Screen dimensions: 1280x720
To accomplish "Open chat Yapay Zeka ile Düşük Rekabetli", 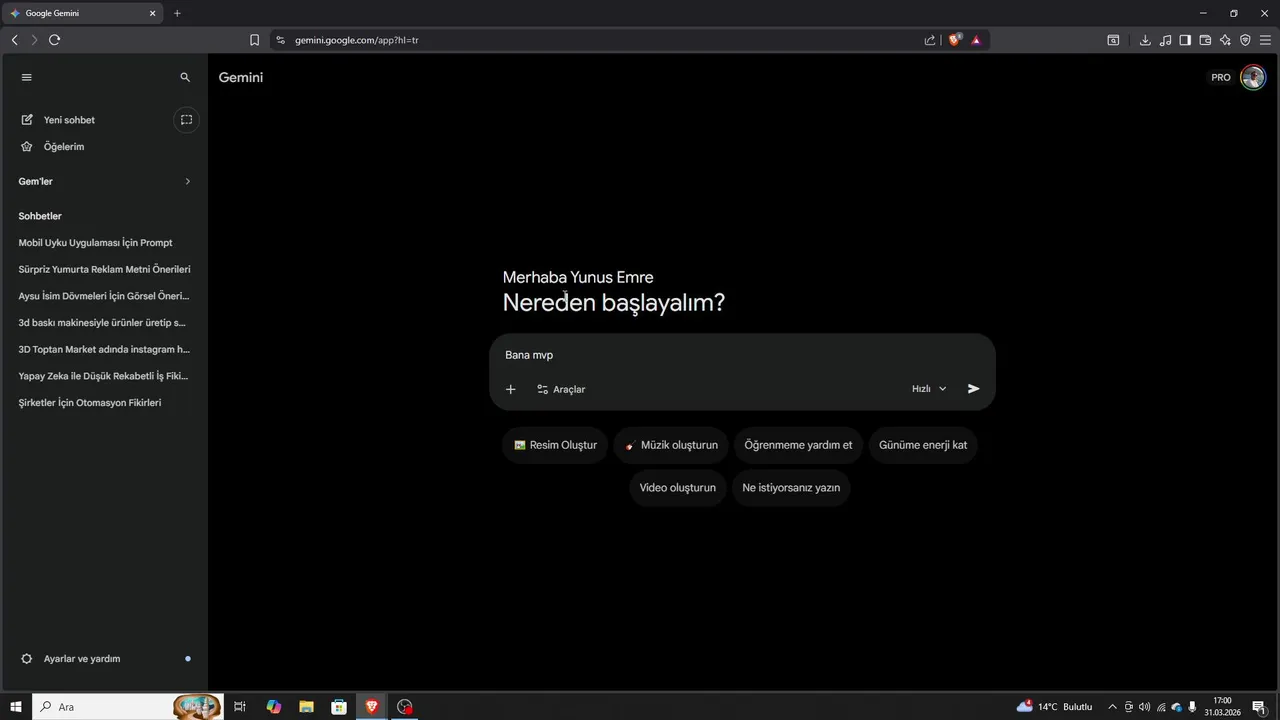I will tap(104, 376).
